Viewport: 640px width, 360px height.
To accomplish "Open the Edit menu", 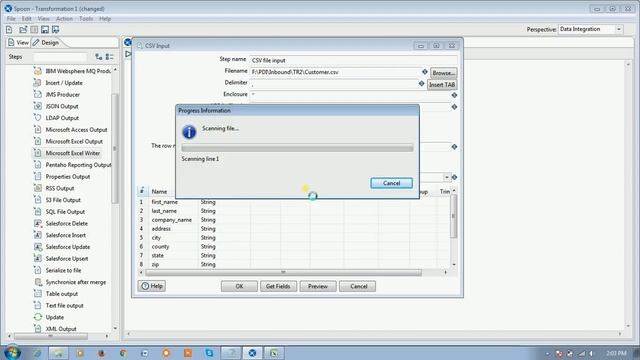I will coord(27,19).
